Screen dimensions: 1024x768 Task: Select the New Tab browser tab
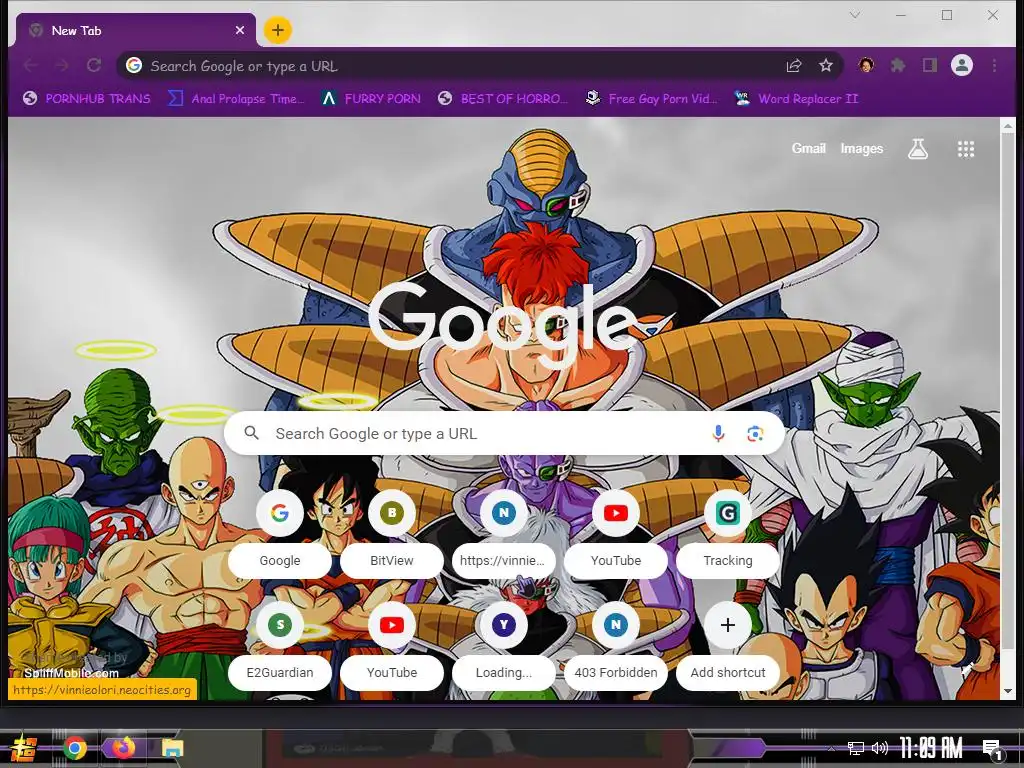coord(134,30)
